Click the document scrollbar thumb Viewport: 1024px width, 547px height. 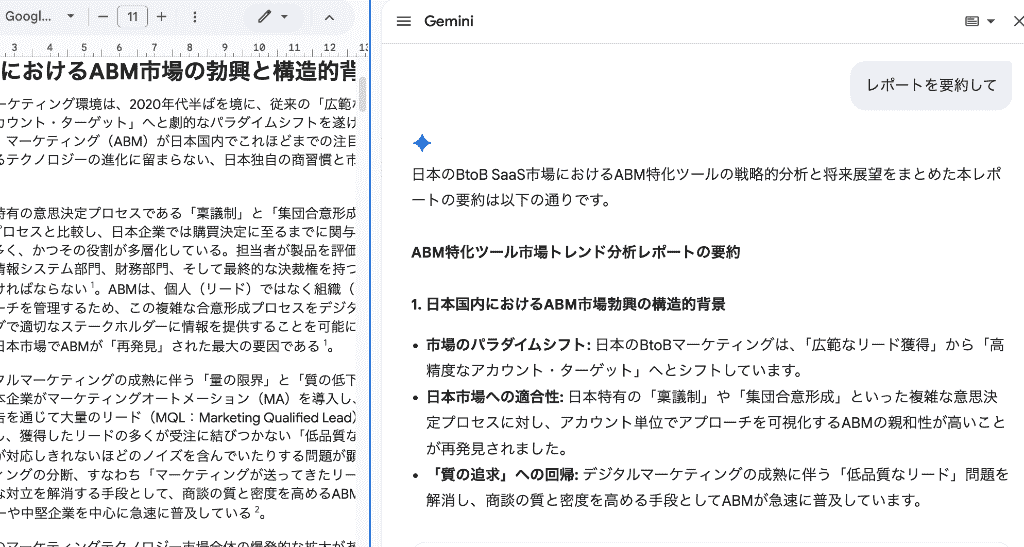(362, 95)
